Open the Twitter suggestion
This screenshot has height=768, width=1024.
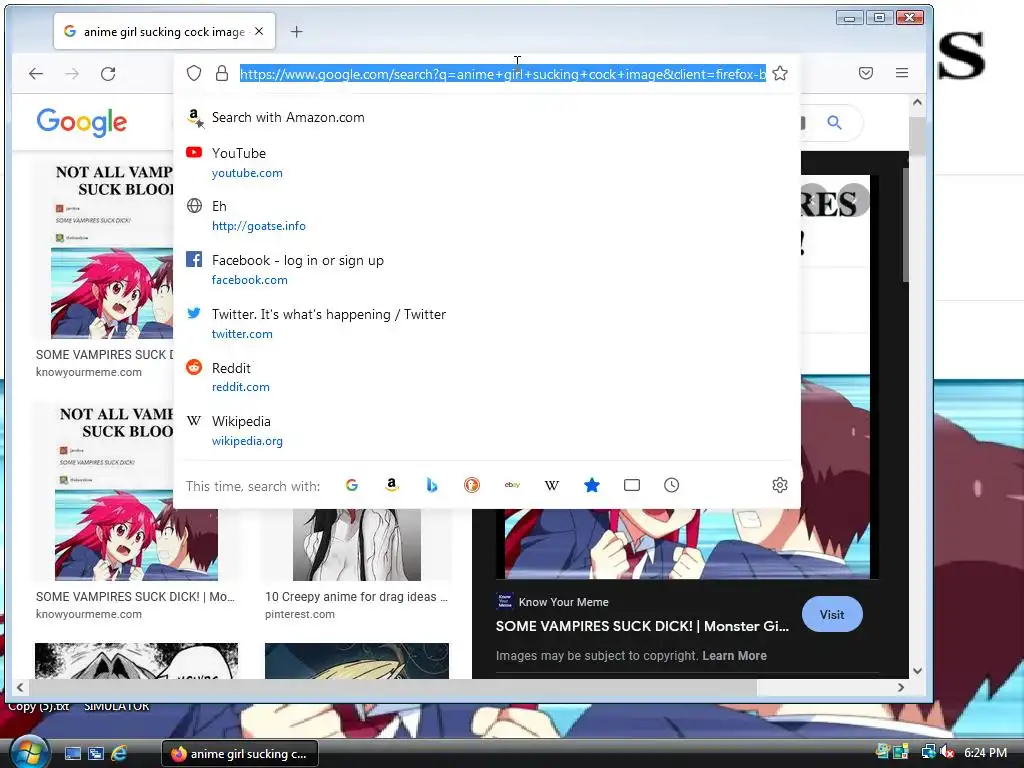(x=487, y=323)
